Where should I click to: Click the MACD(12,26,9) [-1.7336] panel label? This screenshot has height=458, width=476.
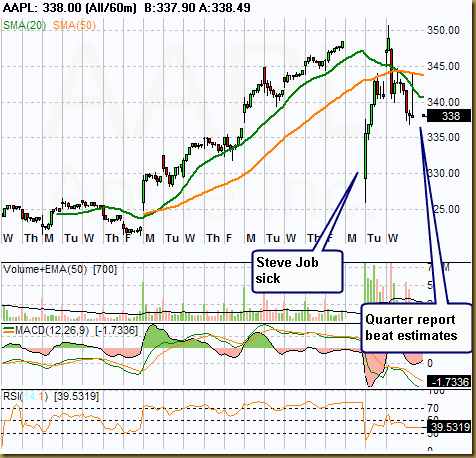[76, 330]
